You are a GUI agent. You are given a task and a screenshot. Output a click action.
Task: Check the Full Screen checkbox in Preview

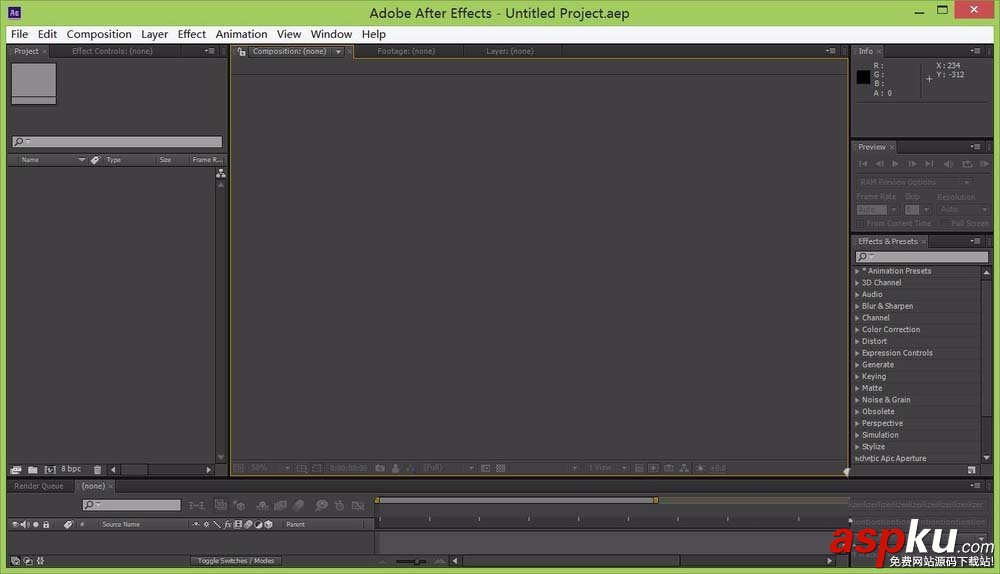point(944,224)
